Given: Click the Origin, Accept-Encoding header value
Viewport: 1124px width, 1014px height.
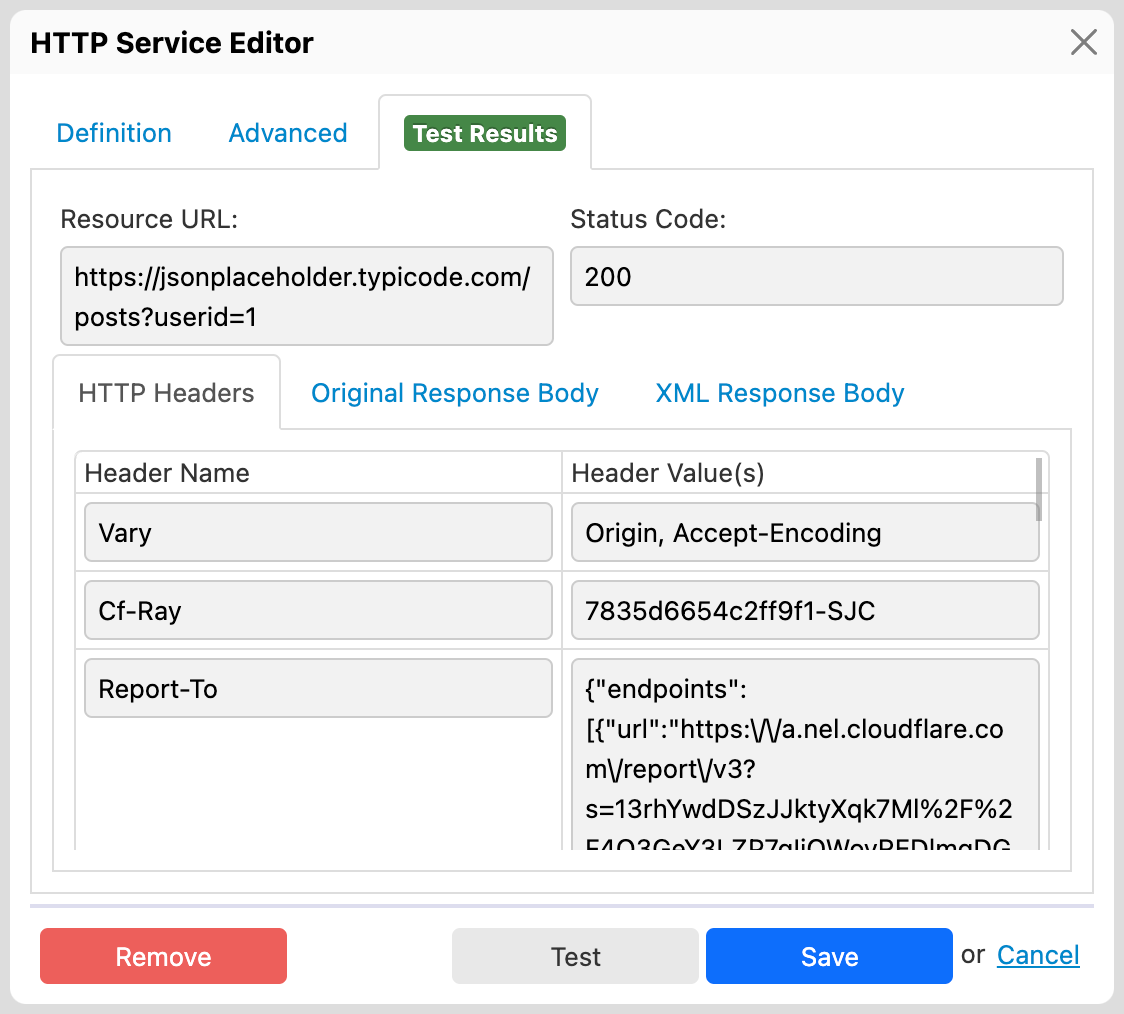Looking at the screenshot, I should [x=805, y=532].
